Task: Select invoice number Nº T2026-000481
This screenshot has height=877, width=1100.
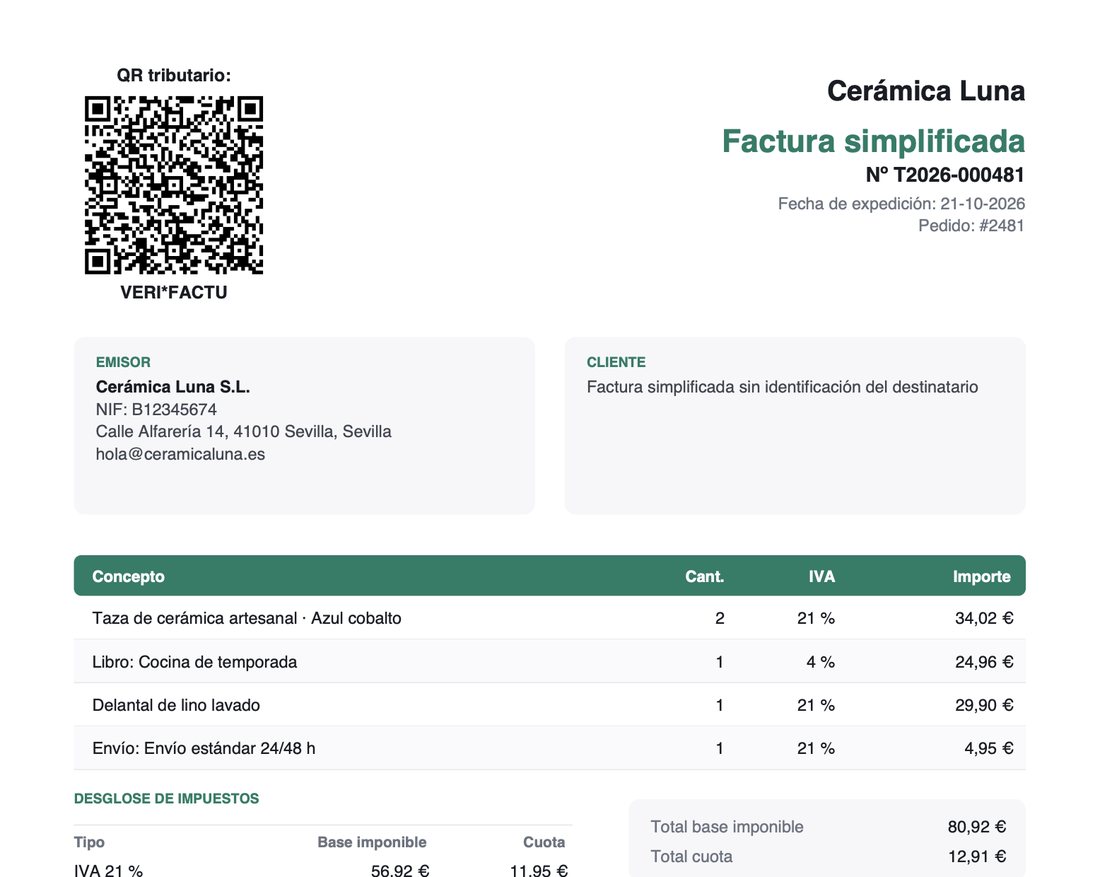Action: (x=945, y=175)
